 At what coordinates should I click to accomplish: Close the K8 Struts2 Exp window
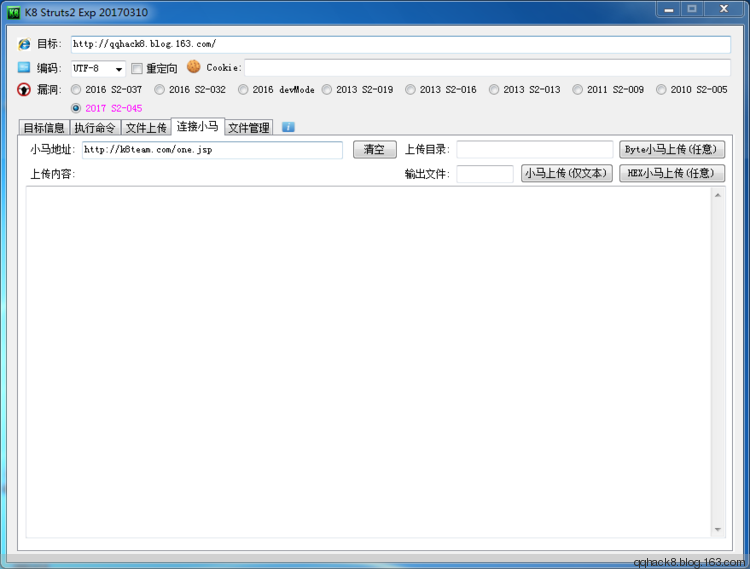[724, 10]
